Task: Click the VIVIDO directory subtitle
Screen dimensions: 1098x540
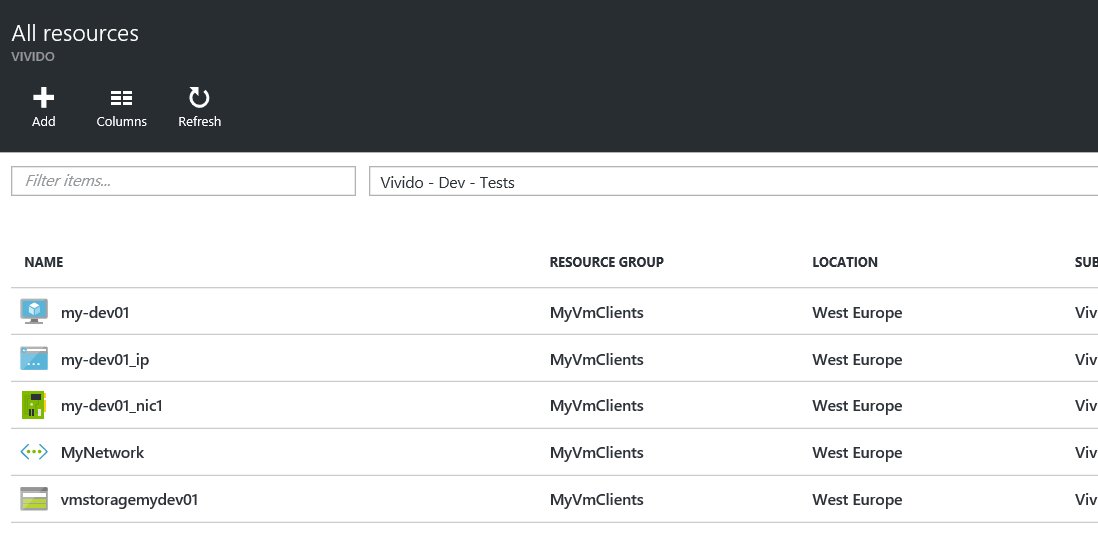Action: [x=33, y=57]
